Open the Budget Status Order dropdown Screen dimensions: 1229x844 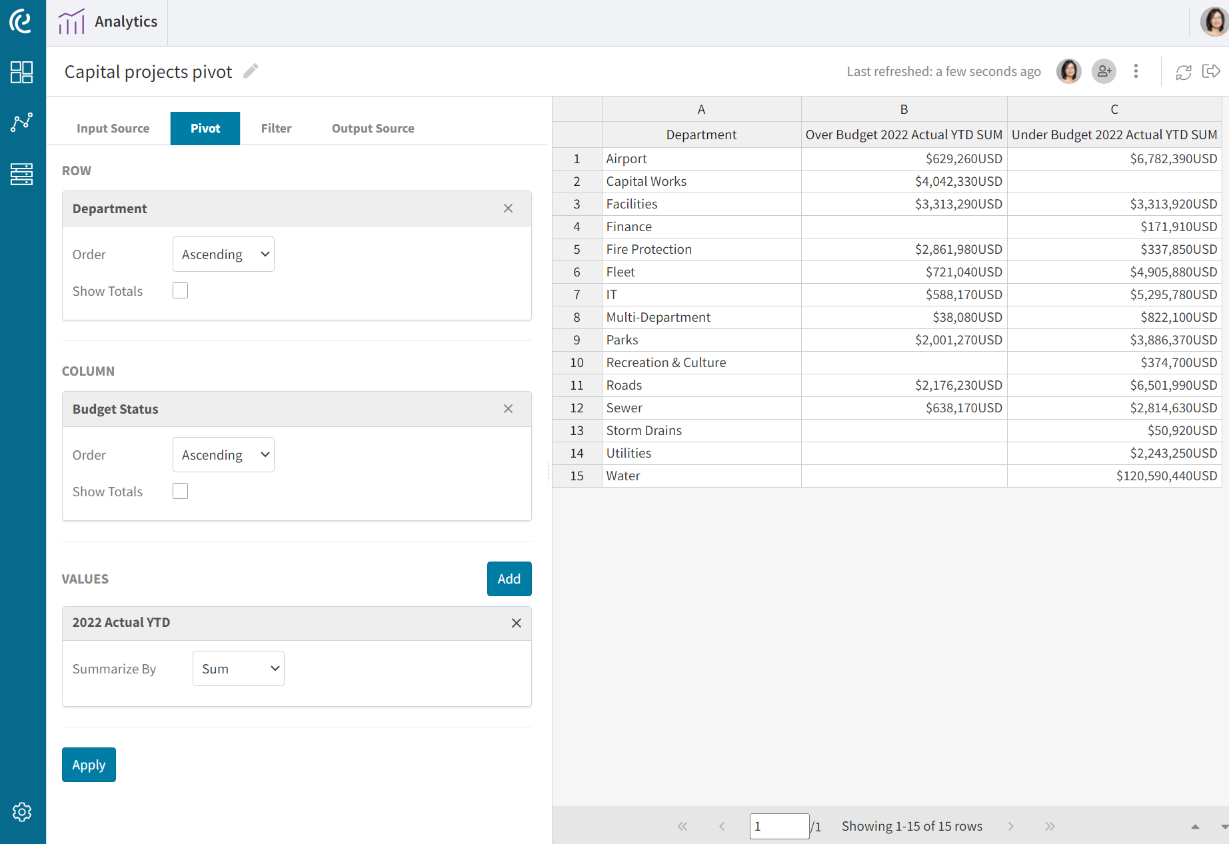pos(223,454)
